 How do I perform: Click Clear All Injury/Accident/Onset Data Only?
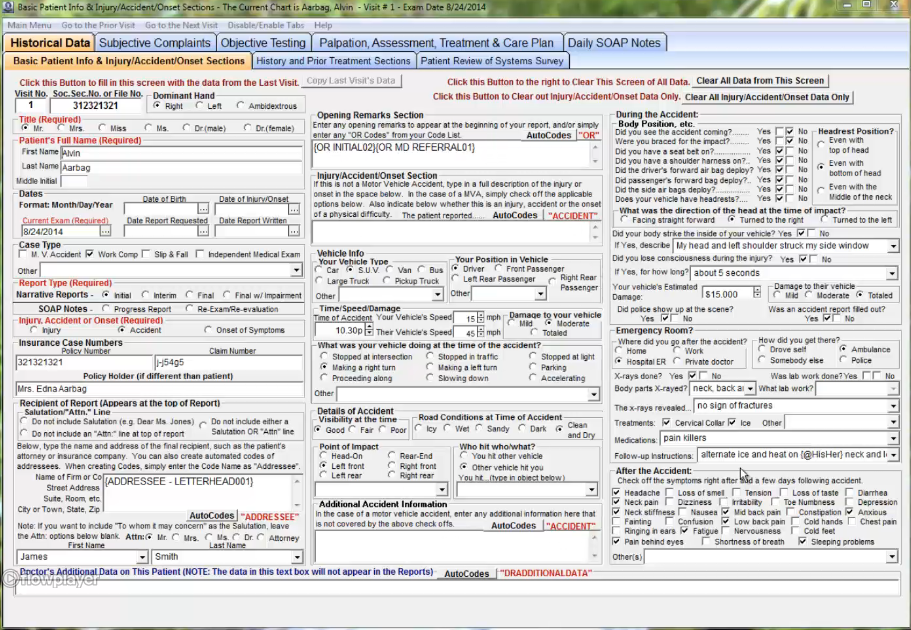click(x=767, y=97)
